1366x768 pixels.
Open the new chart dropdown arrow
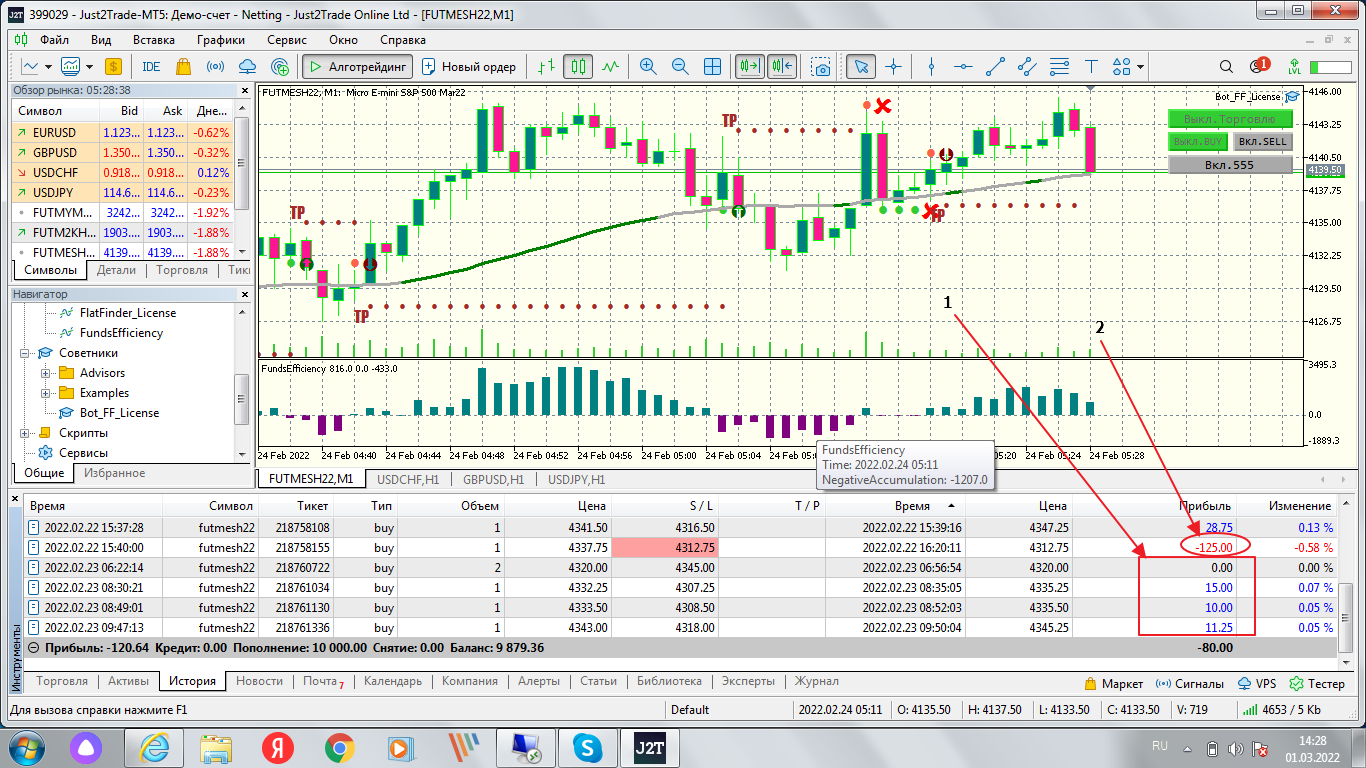point(47,67)
